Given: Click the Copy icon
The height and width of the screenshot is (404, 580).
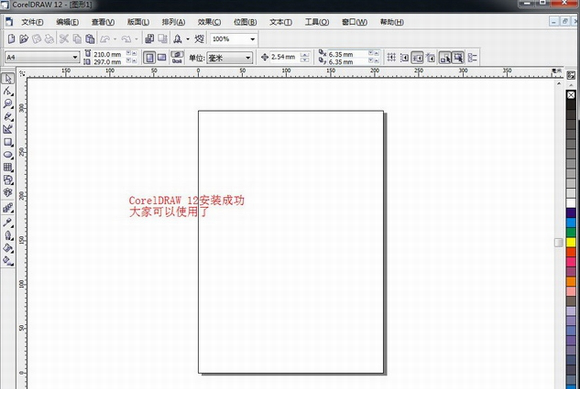Looking at the screenshot, I should (77, 38).
